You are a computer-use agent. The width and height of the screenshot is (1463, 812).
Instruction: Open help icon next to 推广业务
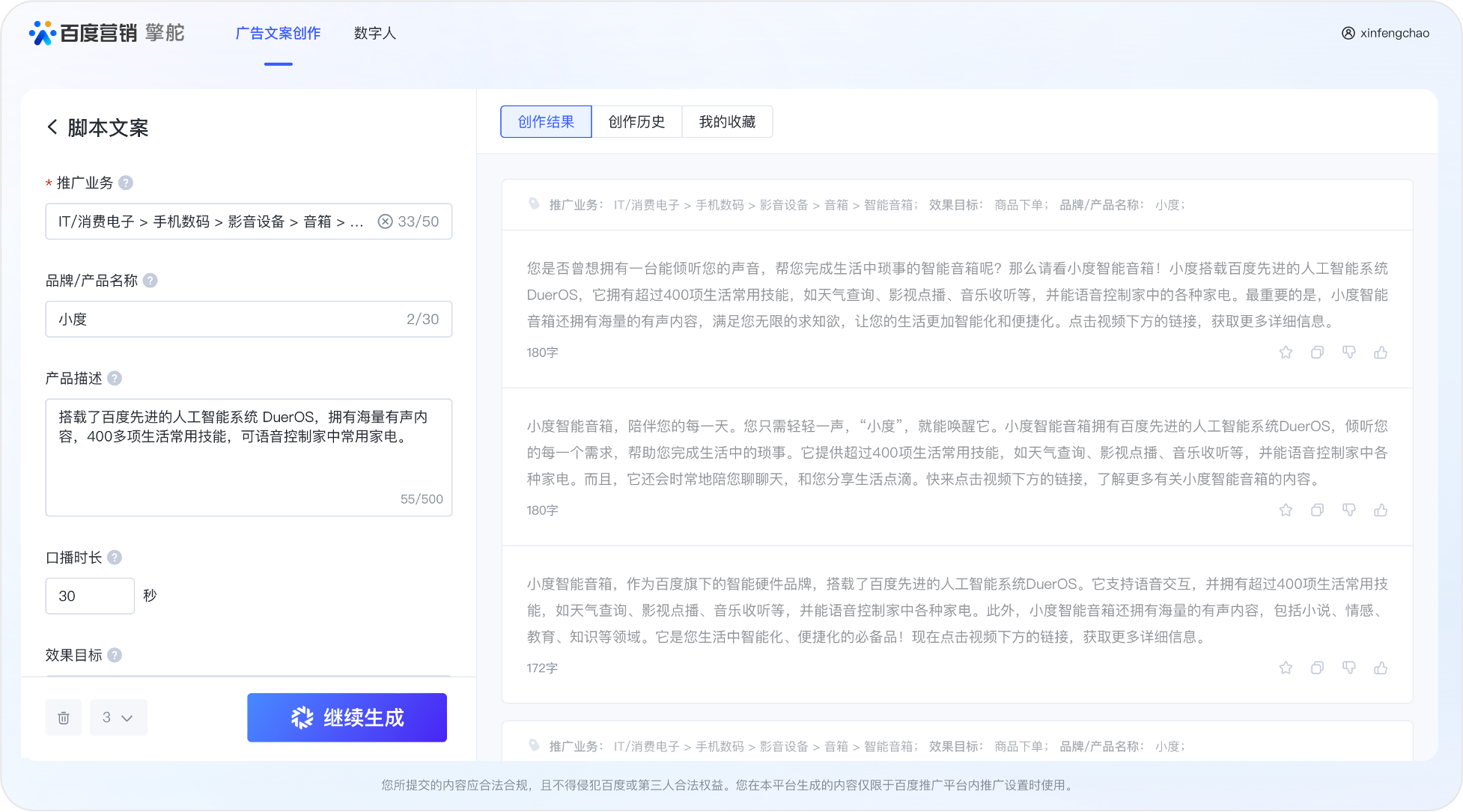[x=126, y=183]
